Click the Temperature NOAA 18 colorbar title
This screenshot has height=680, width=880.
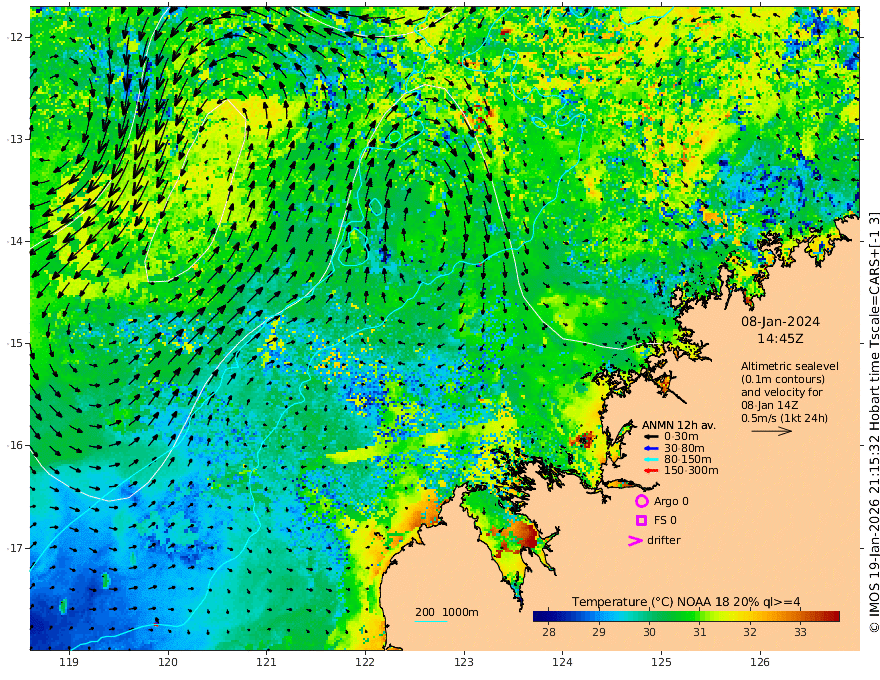pyautogui.click(x=686, y=602)
